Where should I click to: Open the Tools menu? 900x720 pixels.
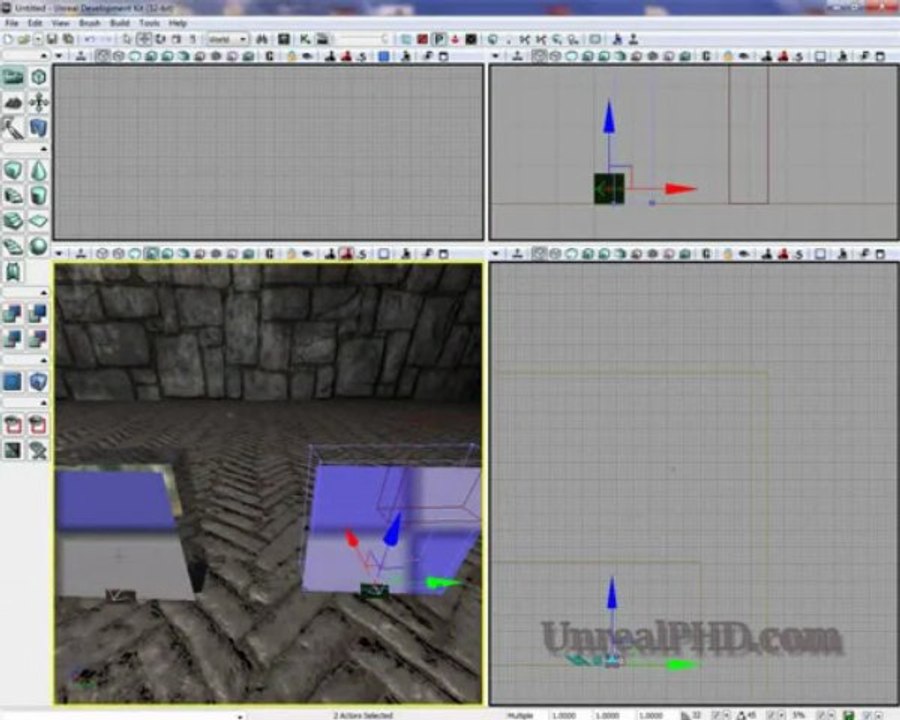tap(149, 23)
